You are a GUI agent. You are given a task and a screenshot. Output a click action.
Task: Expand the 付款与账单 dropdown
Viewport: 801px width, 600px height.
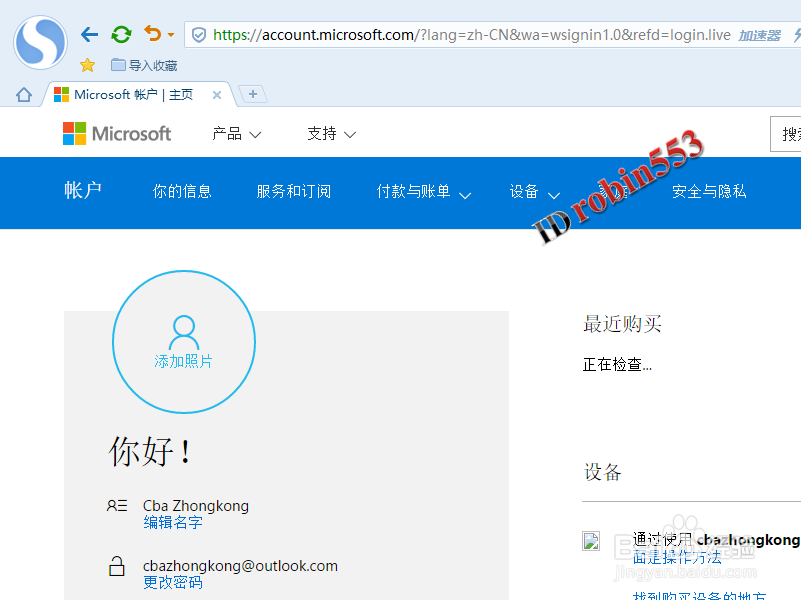tap(423, 191)
